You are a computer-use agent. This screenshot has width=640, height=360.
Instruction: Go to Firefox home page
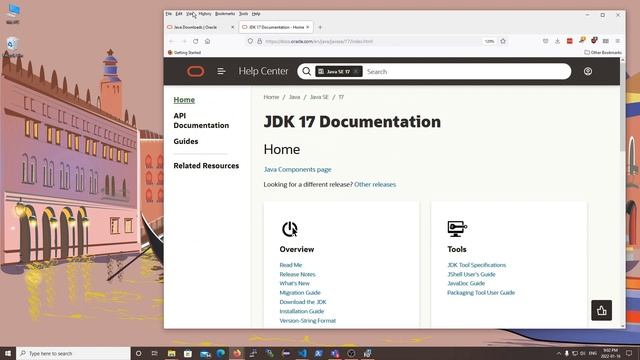(x=207, y=41)
